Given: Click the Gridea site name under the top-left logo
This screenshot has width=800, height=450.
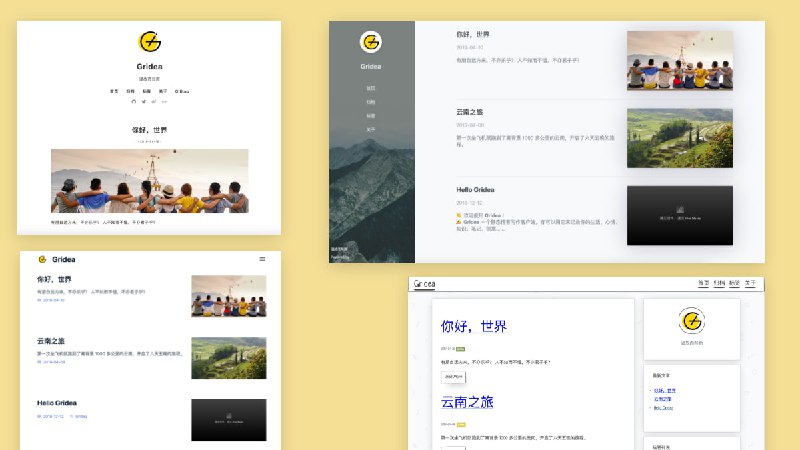Looking at the screenshot, I should pyautogui.click(x=149, y=66).
